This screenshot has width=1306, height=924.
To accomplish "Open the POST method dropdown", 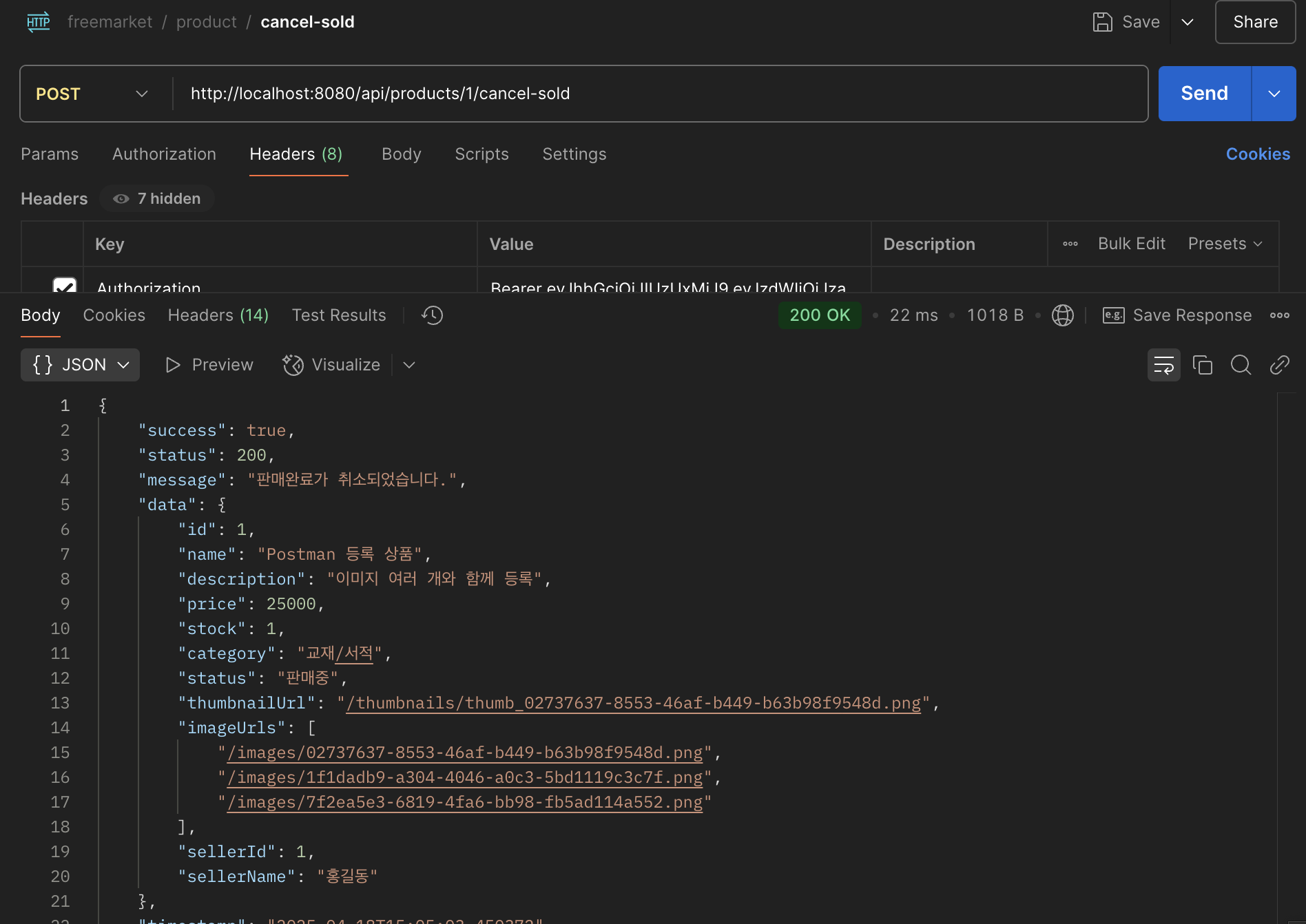I will point(93,94).
